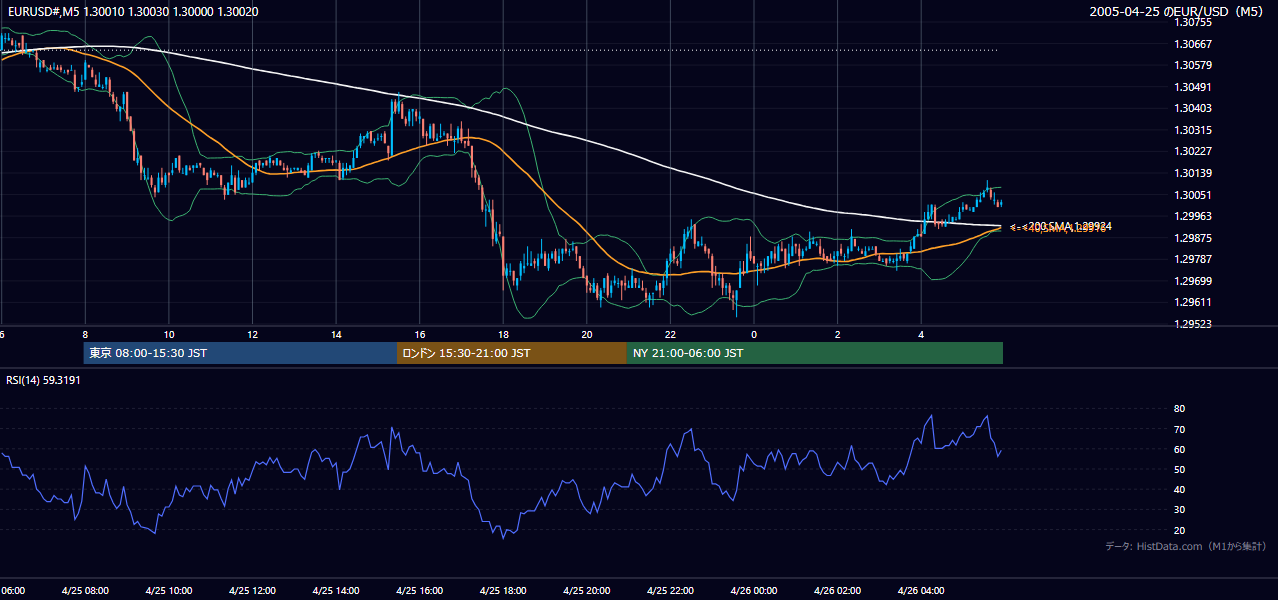Viewport: 1278px width, 600px height.
Task: Click price axis label 1.29787
Action: point(1193,259)
